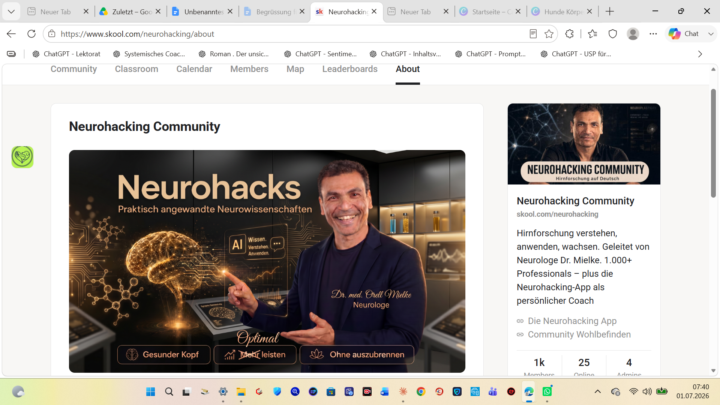Click the 1k members count
The width and height of the screenshot is (720, 405).
click(539, 367)
